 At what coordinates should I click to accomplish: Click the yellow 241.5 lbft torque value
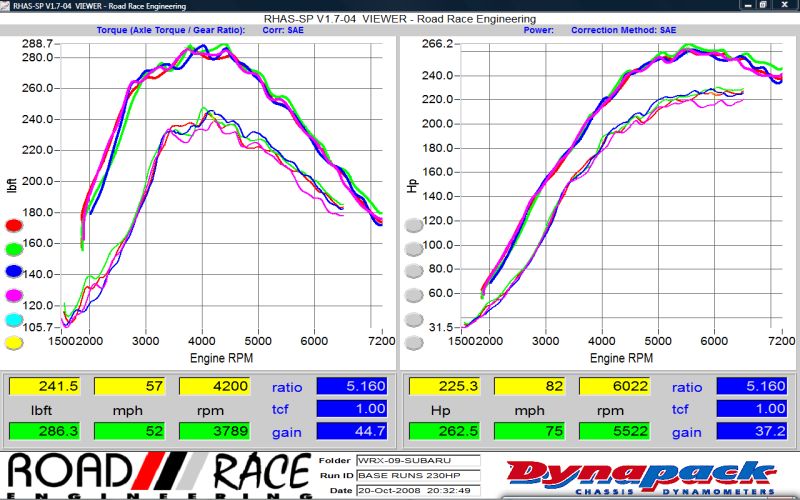[x=45, y=386]
